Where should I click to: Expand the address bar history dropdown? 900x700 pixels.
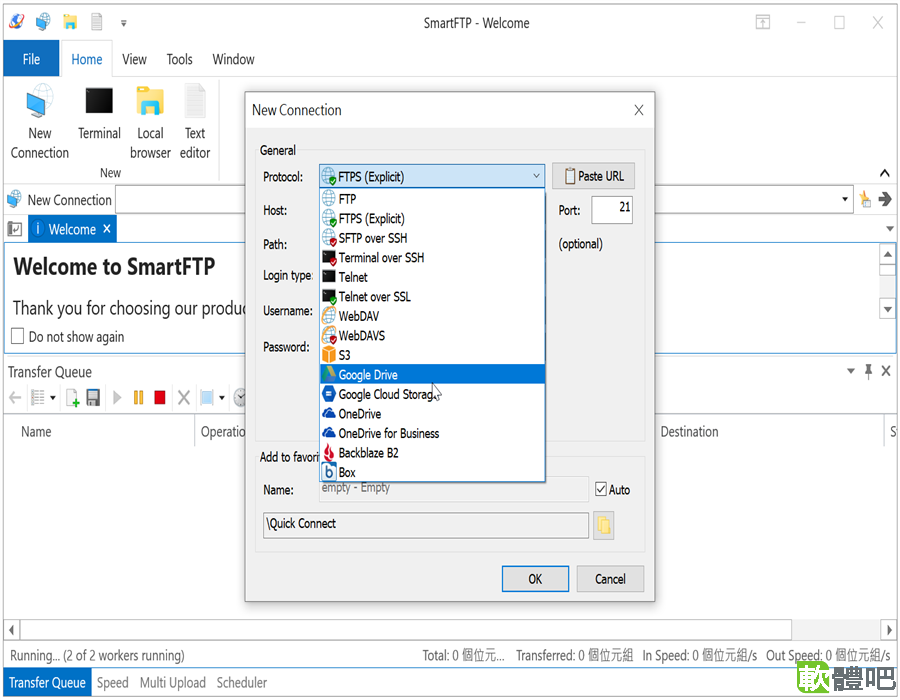pyautogui.click(x=845, y=199)
